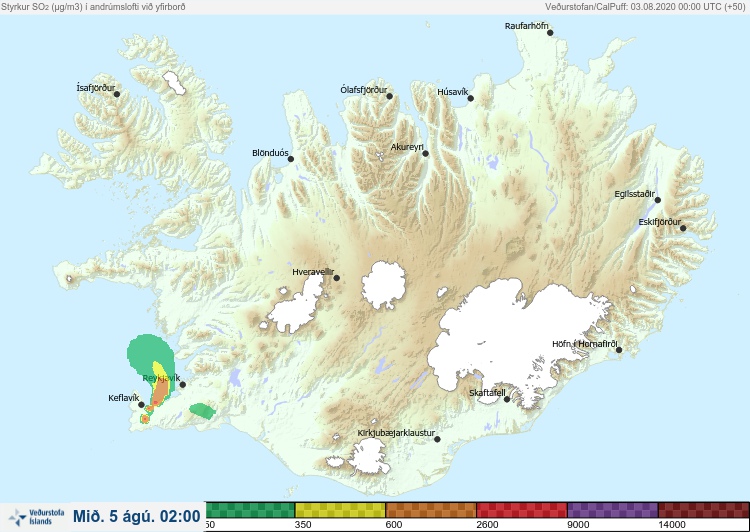Viewport: 750px width, 532px height.
Task: Click the forecast time Mið. 5 ágú. 02:00
Action: [137, 516]
